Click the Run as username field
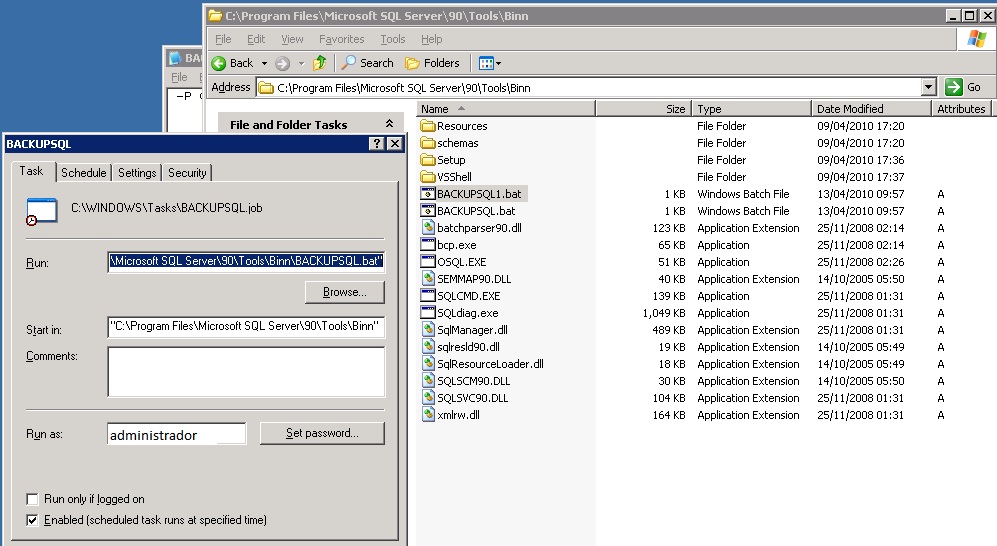The image size is (997, 546). coord(176,434)
